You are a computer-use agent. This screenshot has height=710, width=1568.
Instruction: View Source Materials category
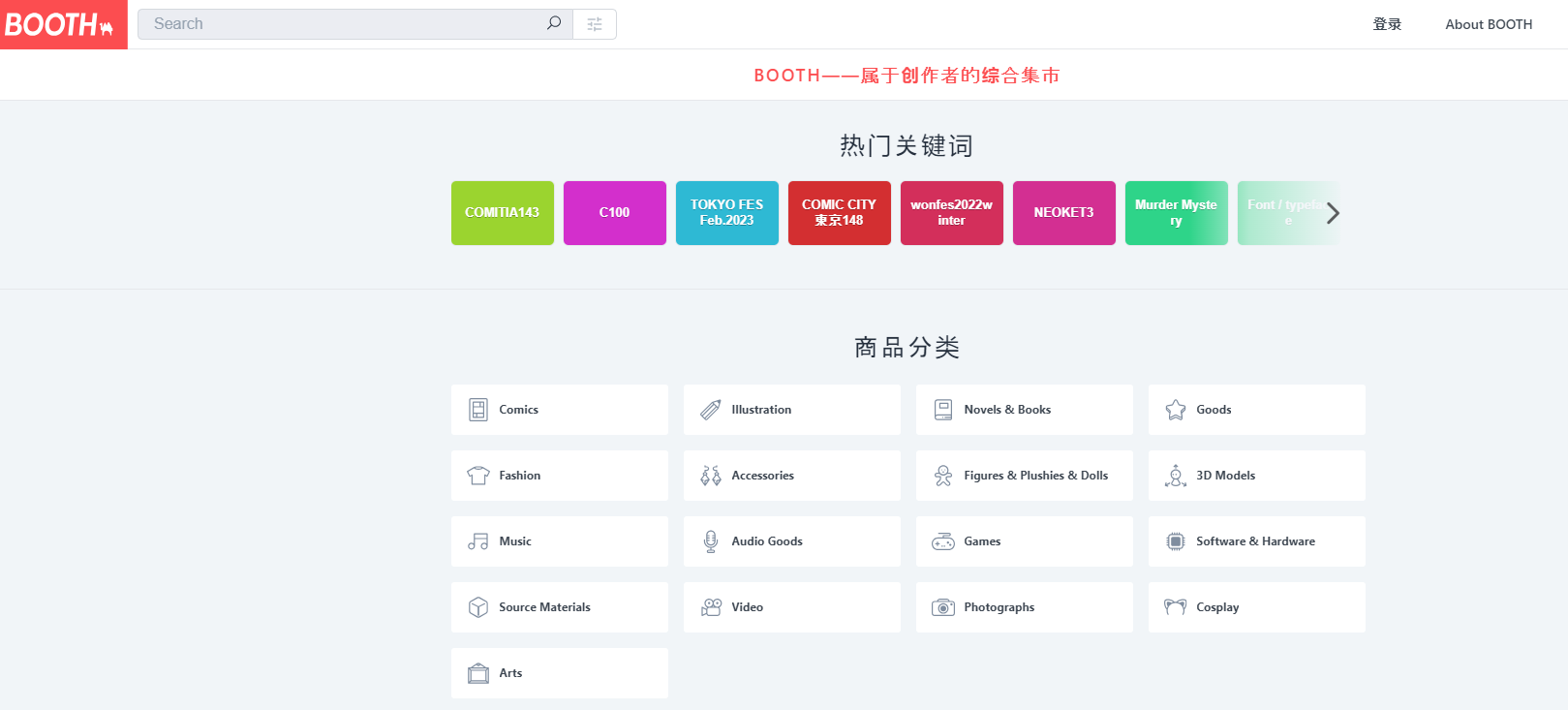(x=560, y=607)
